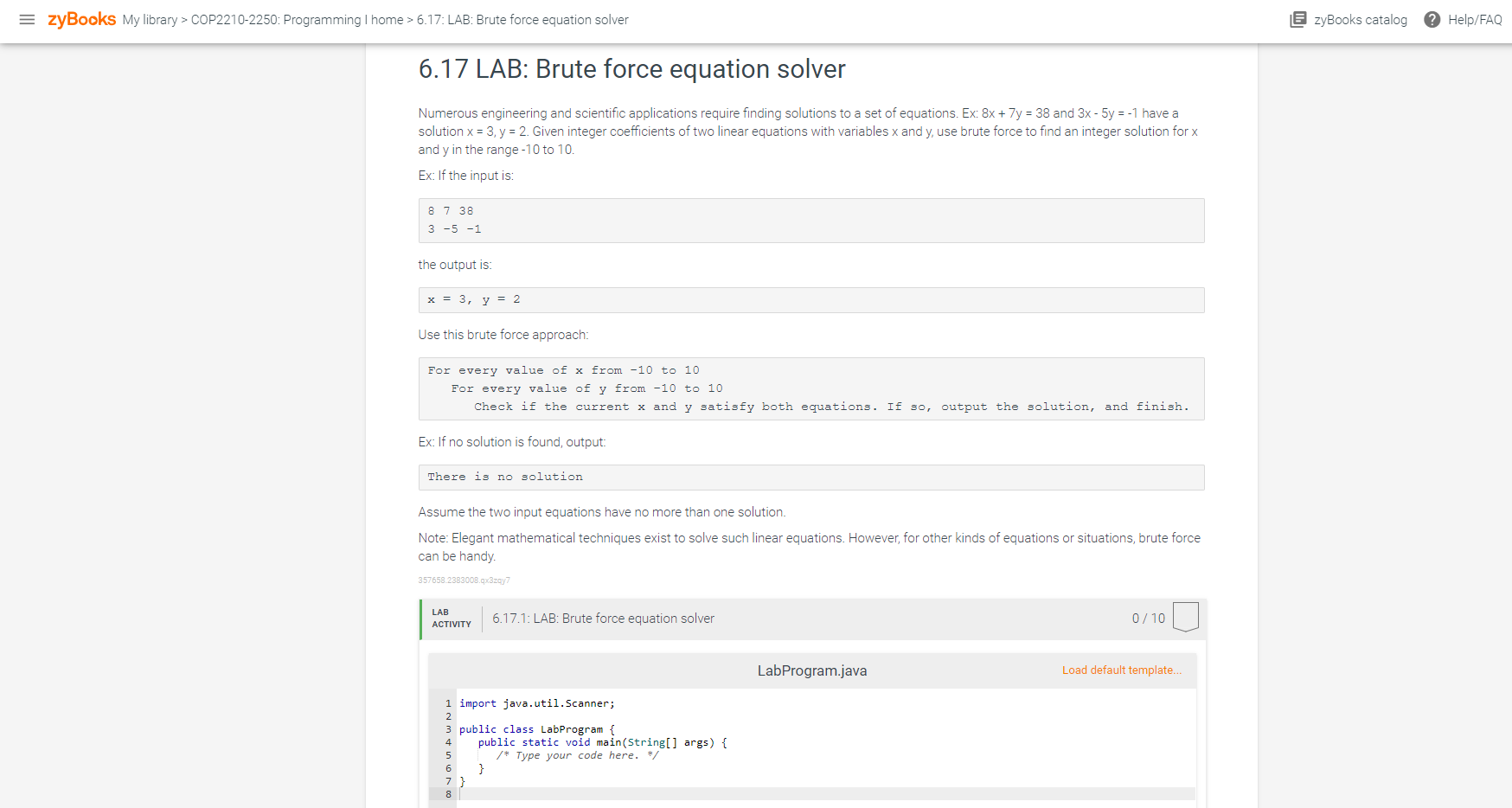
Task: Click 'Assume the two input equations' sentence
Action: [x=602, y=512]
